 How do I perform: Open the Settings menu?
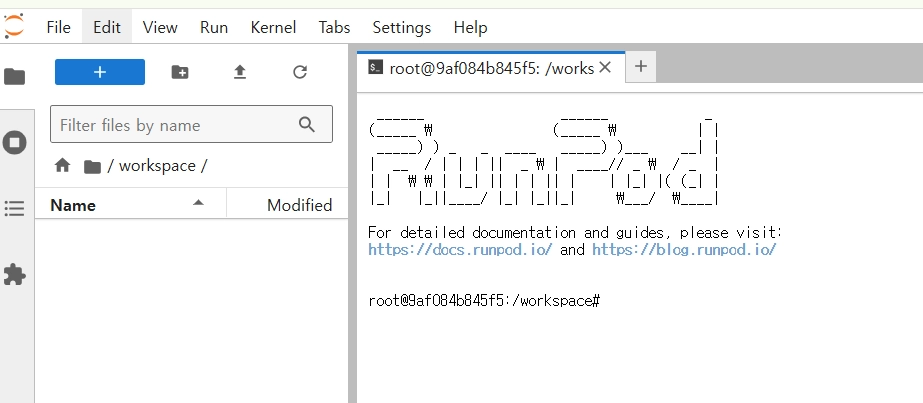(x=401, y=27)
